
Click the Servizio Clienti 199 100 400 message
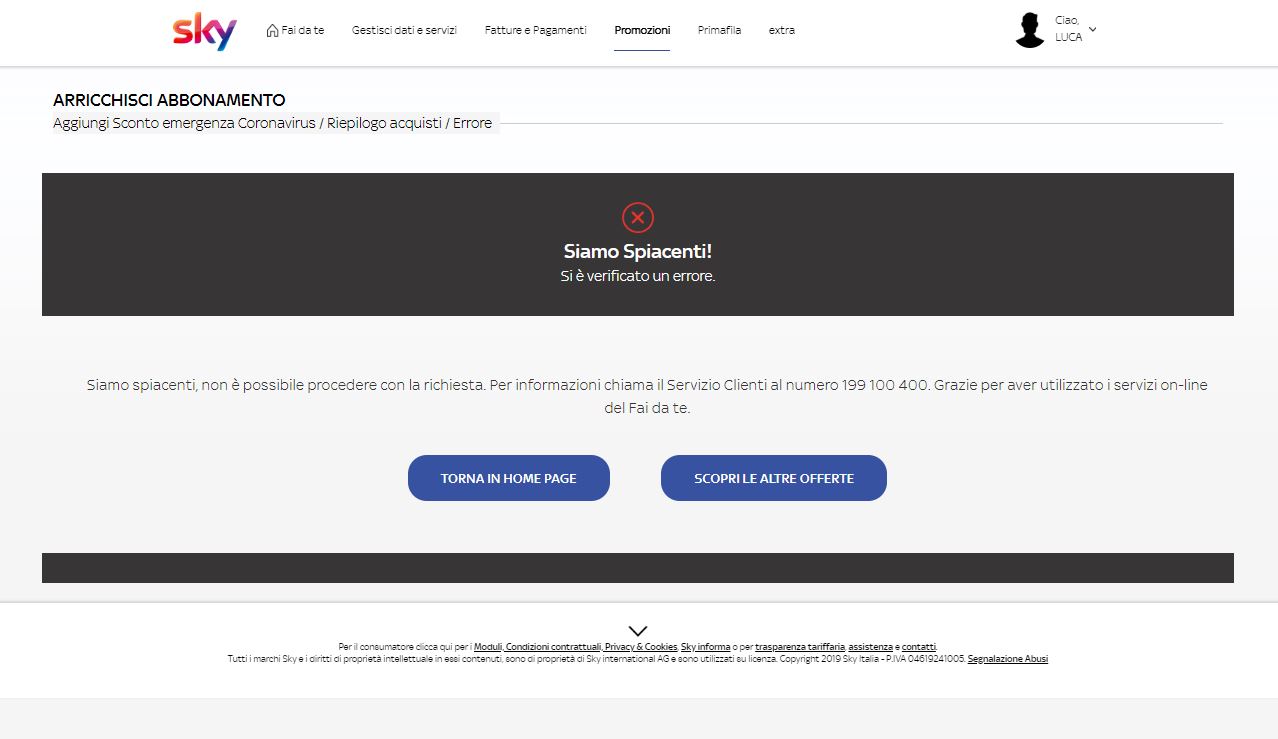(647, 396)
